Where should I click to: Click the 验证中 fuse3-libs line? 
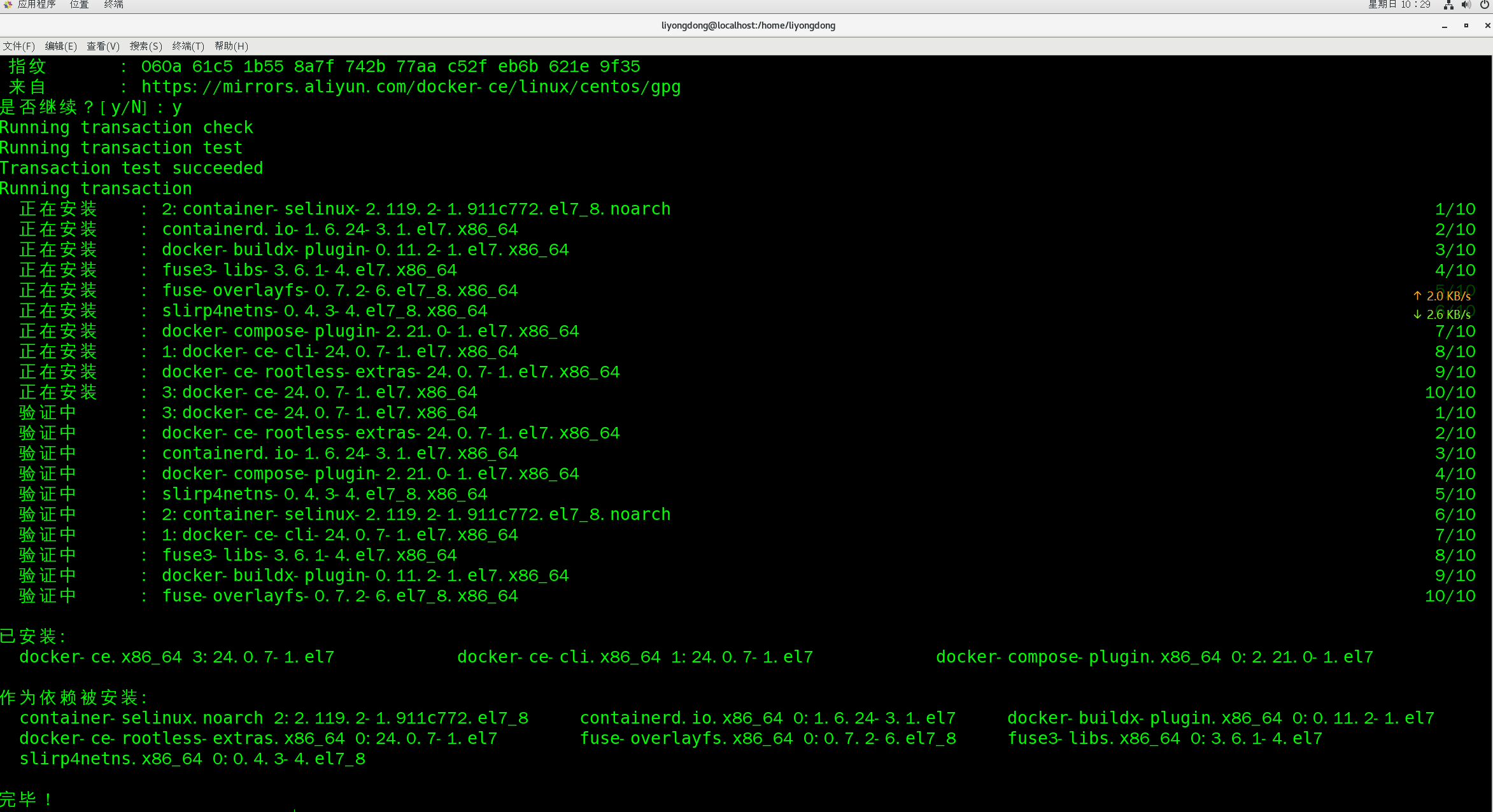747,555
